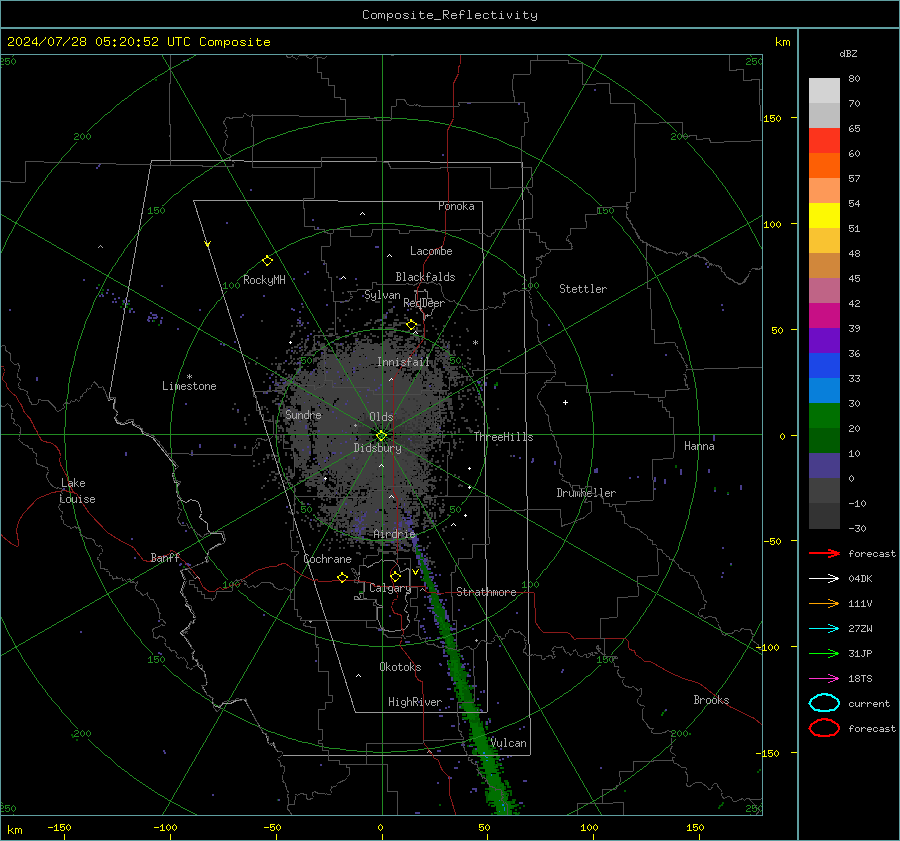
Task: Click the Blackfalds city label
Action: pos(425,277)
